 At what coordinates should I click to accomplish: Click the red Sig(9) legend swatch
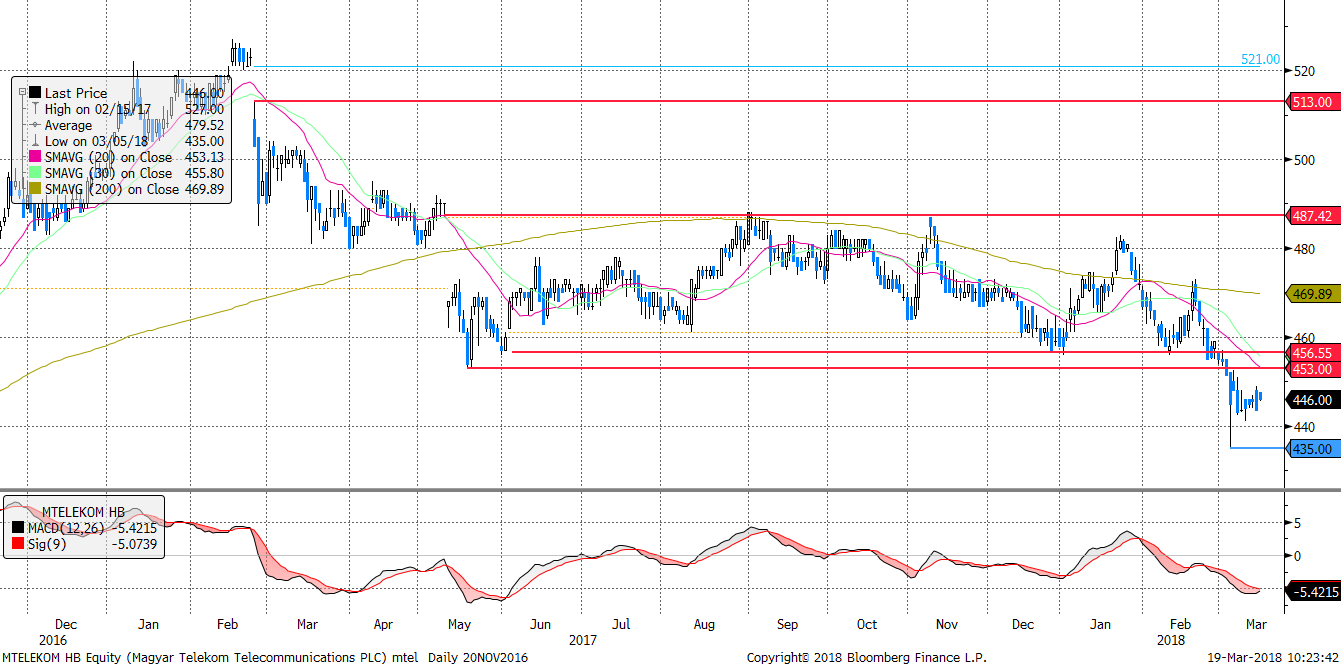click(x=18, y=542)
